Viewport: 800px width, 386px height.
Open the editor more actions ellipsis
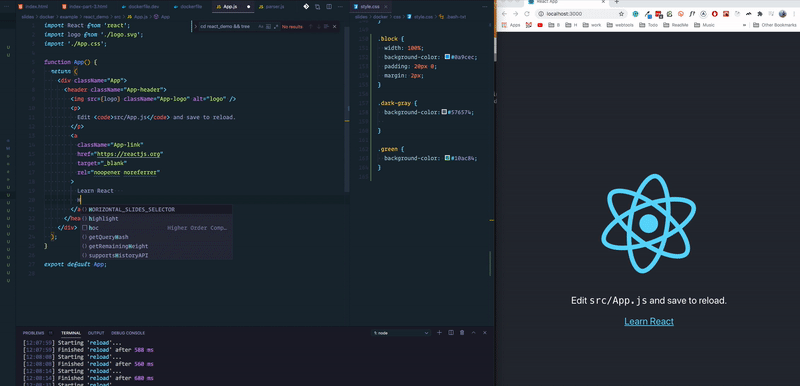coord(339,7)
